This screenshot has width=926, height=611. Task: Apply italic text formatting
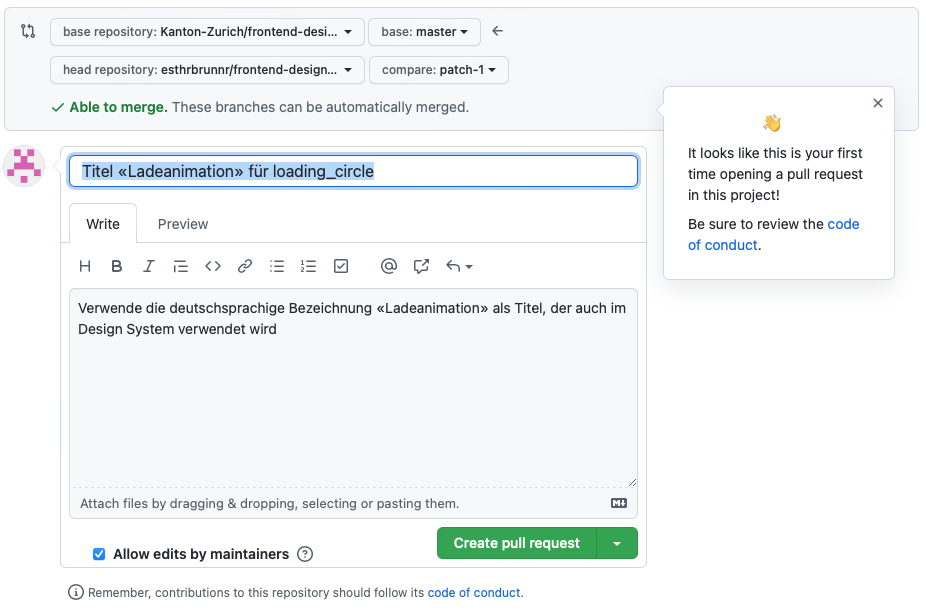[x=149, y=266]
